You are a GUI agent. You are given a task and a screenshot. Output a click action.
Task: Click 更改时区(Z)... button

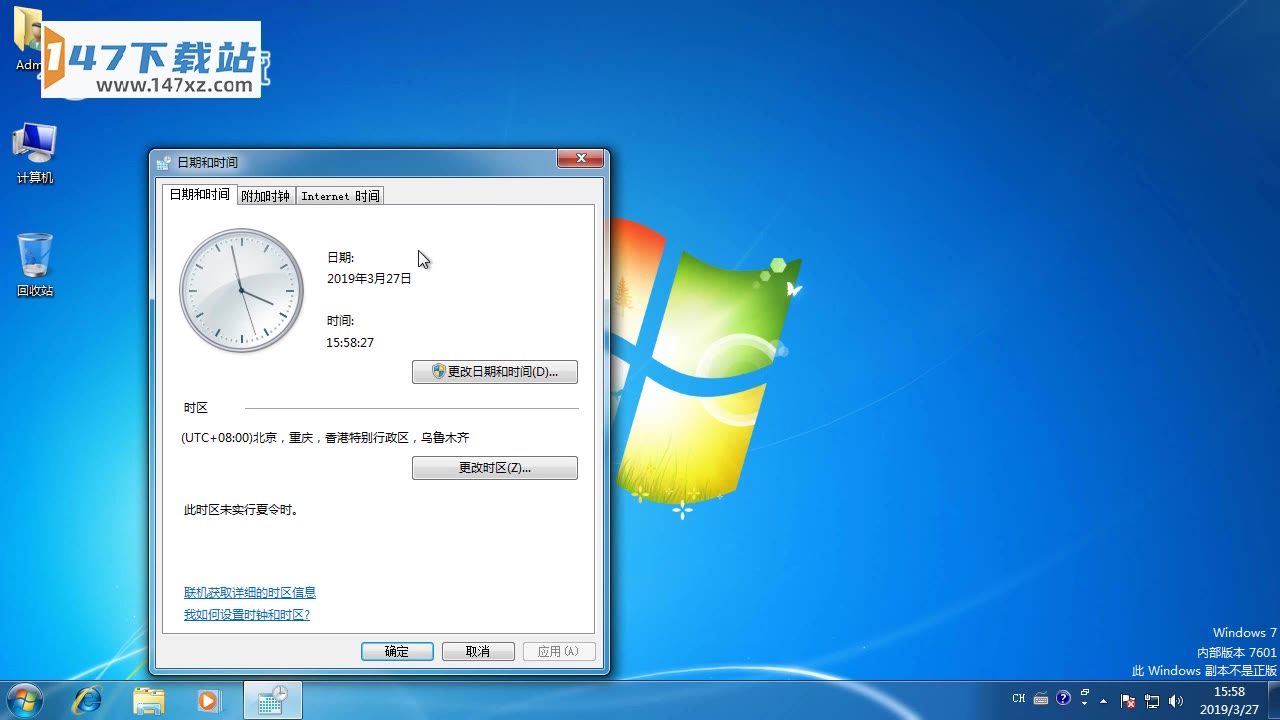point(495,468)
